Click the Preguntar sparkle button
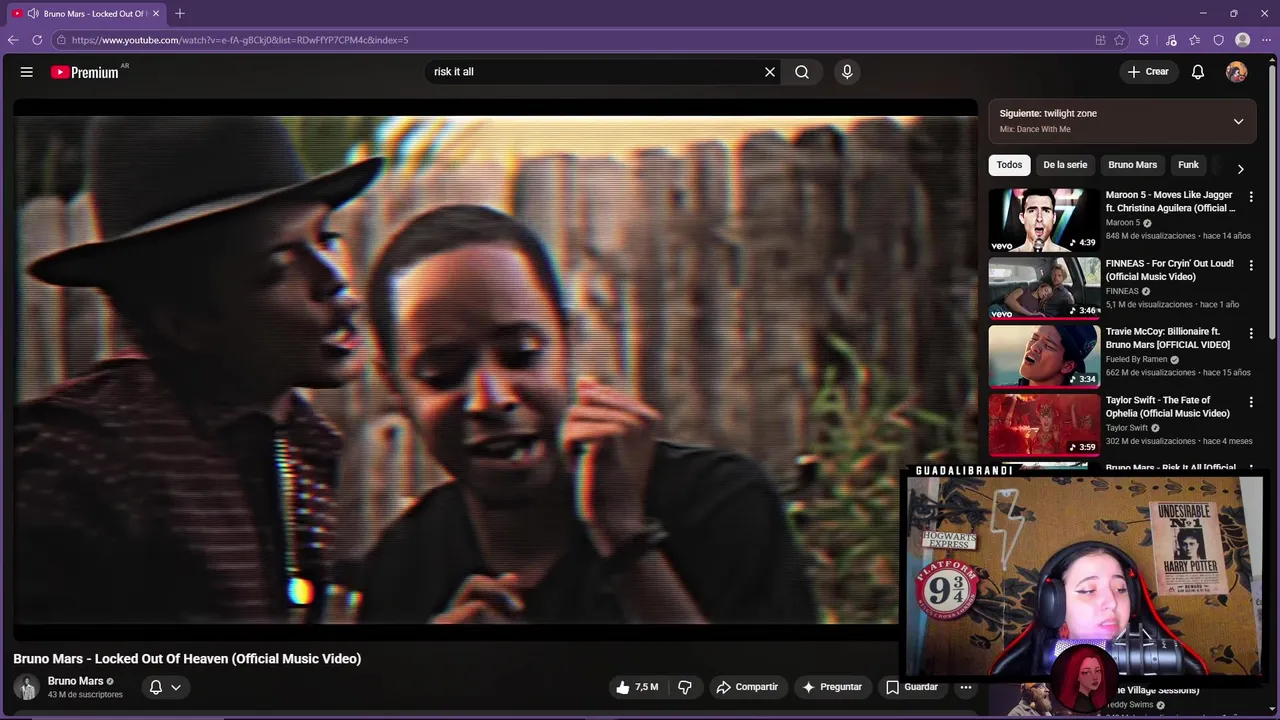Image resolution: width=1280 pixels, height=720 pixels. click(x=832, y=687)
